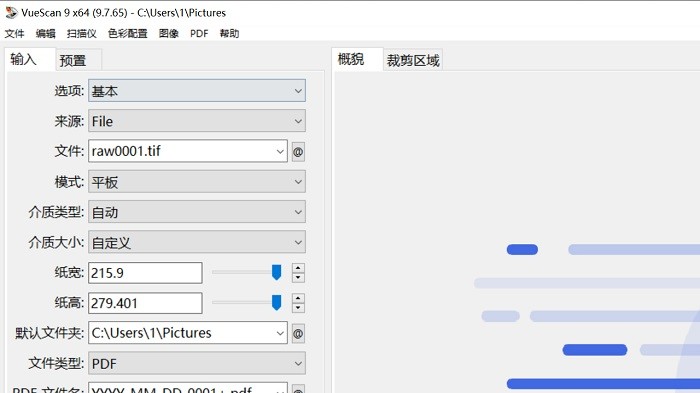Open the 模式 dropdown showing 平板
Image resolution: width=700 pixels, height=393 pixels.
[197, 182]
